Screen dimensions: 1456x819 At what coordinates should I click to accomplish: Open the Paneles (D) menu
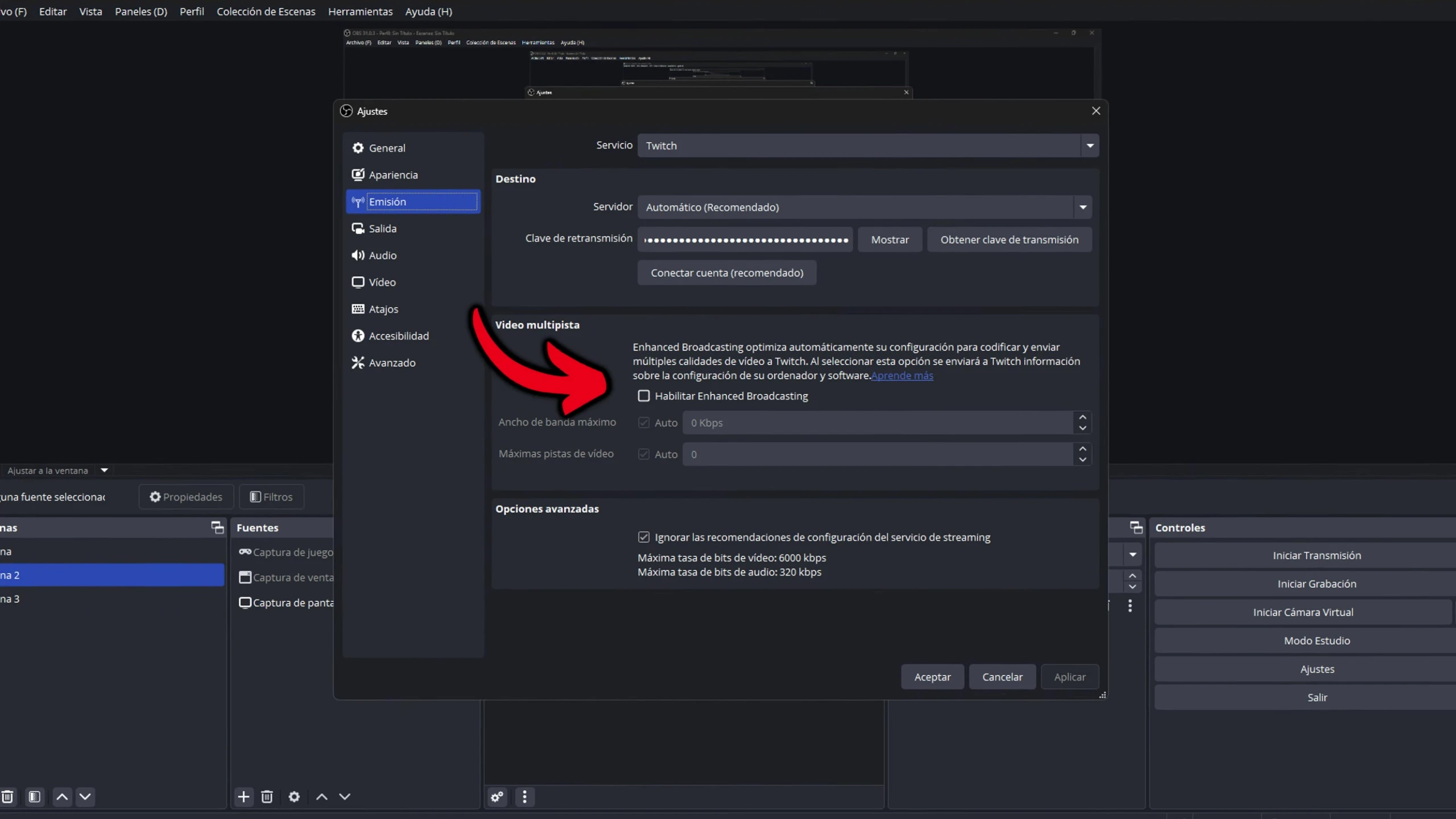coord(141,11)
